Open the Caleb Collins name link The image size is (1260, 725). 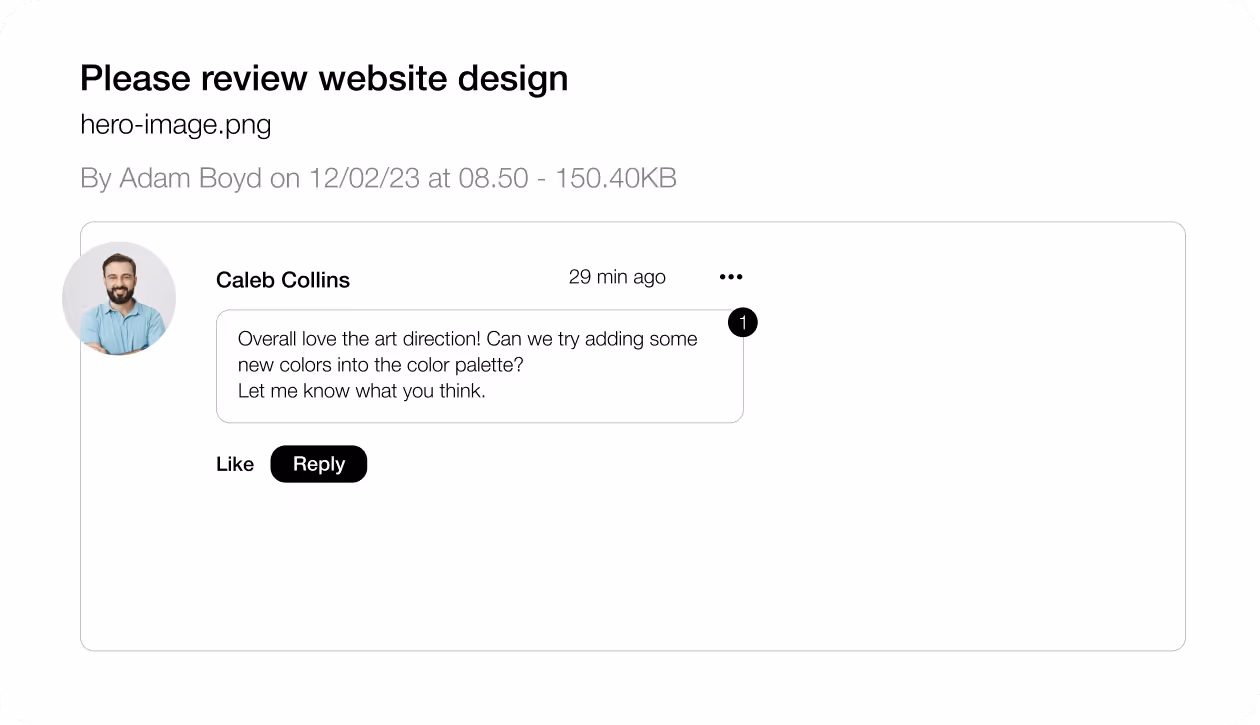click(x=283, y=280)
